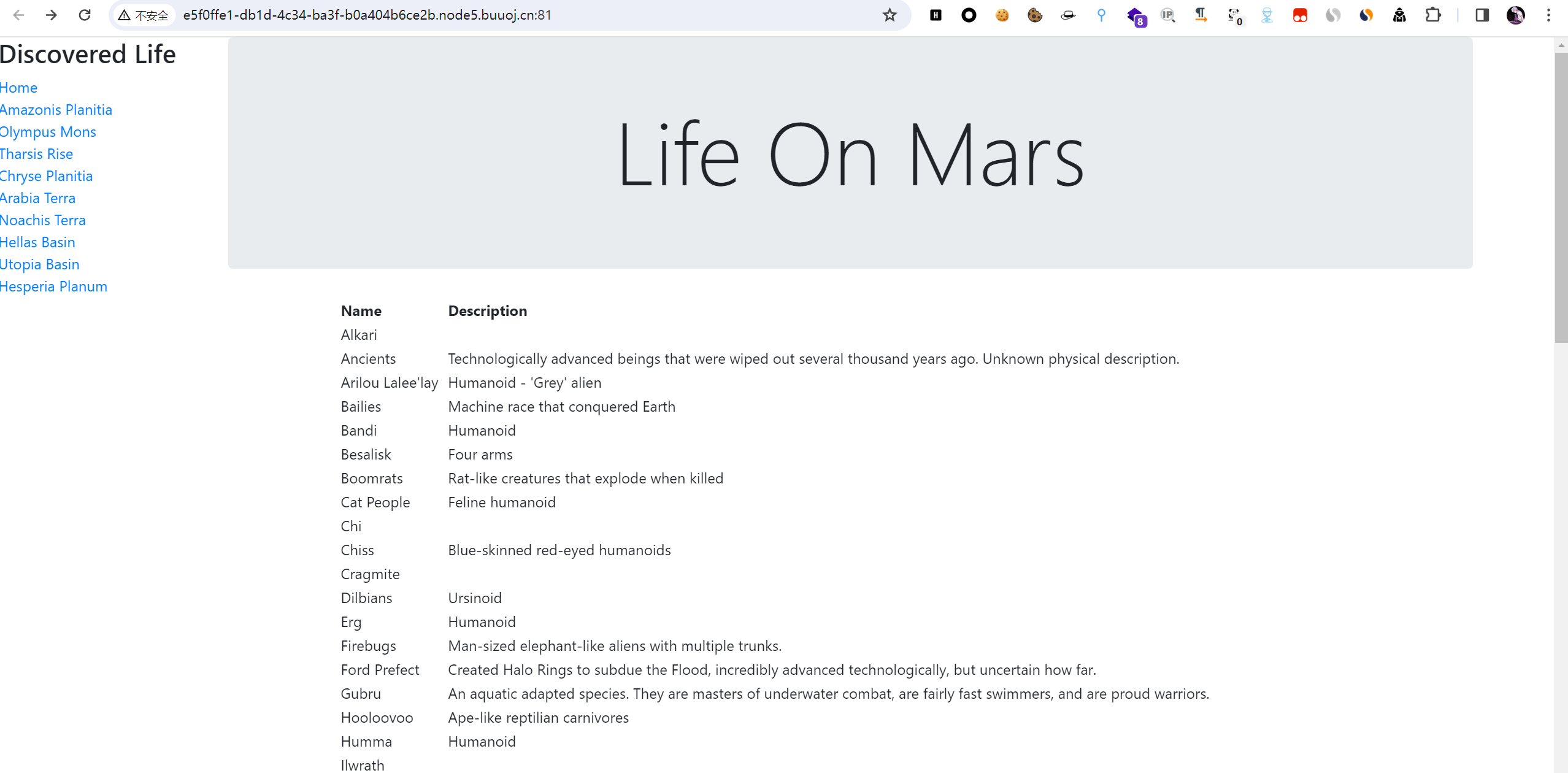Click the browser forward arrow
Viewport: 1568px width, 773px height.
tap(52, 15)
